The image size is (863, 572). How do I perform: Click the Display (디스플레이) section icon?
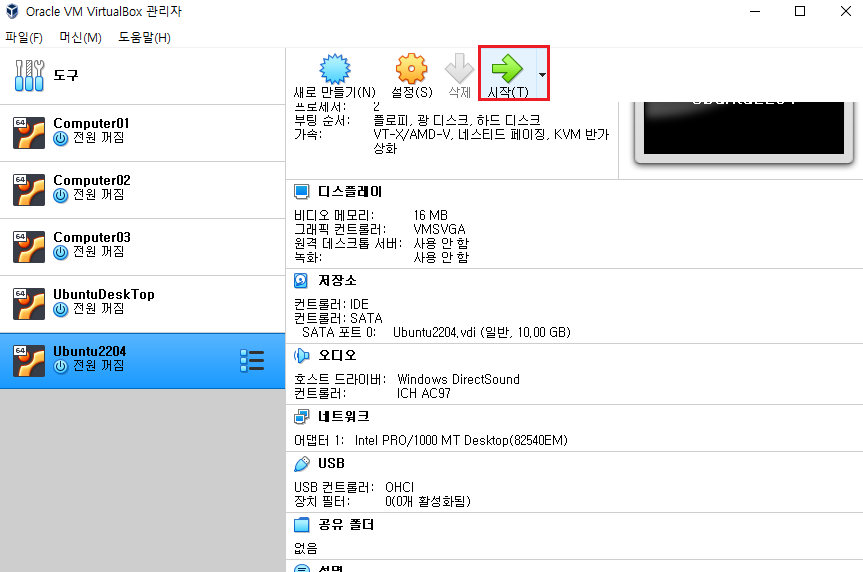tap(301, 192)
